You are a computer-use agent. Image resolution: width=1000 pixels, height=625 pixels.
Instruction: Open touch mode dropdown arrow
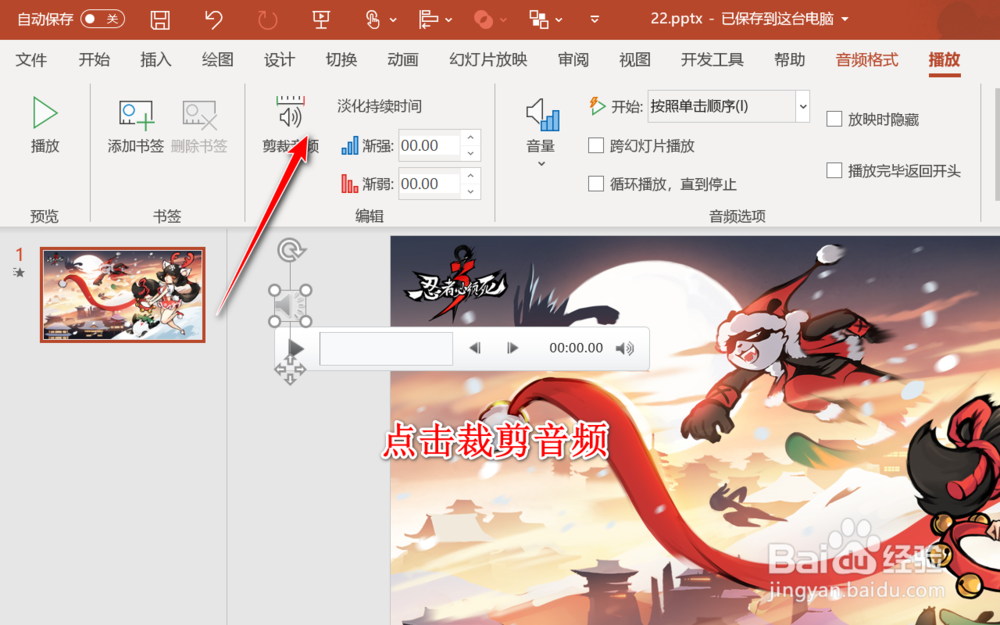pyautogui.click(x=393, y=20)
